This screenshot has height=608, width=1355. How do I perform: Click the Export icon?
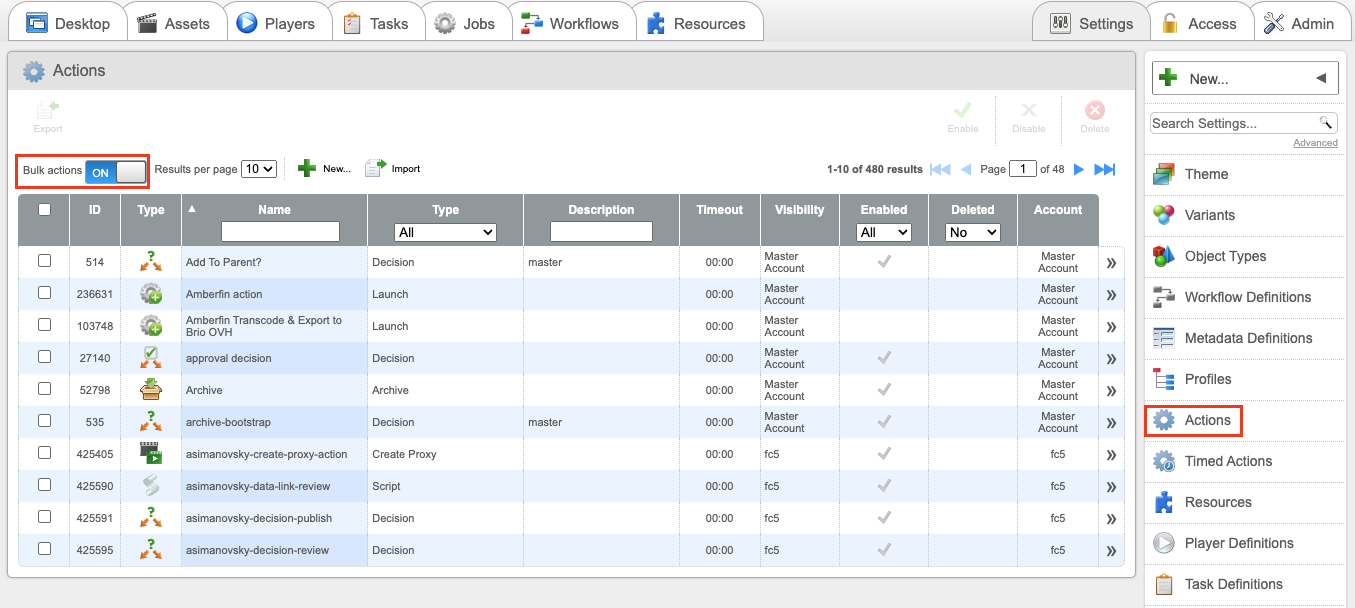(x=47, y=110)
